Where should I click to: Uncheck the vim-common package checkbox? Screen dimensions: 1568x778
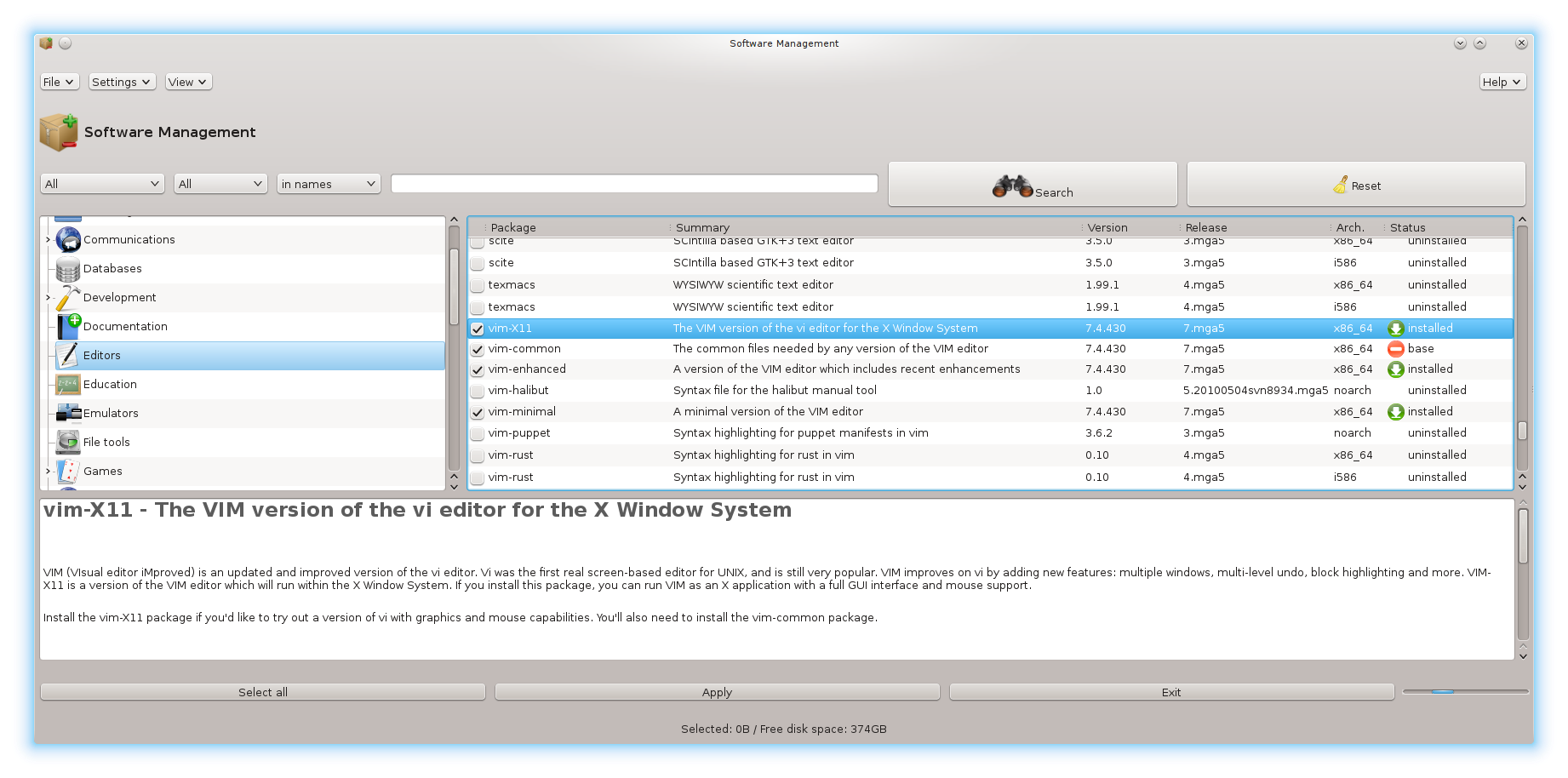[478, 349]
